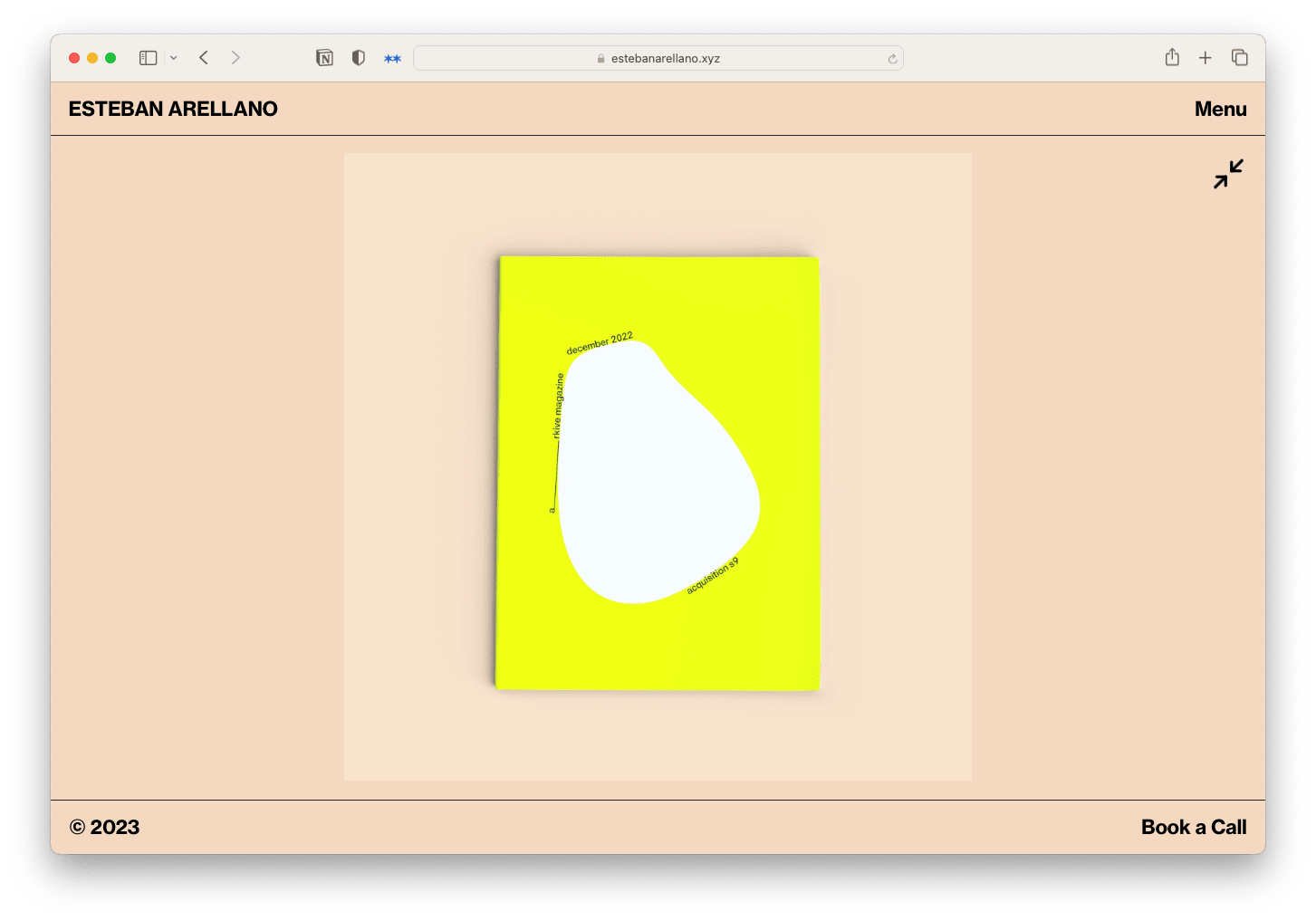Click the blue asterisks extension icon
The width and height of the screenshot is (1316, 921).
pos(392,59)
